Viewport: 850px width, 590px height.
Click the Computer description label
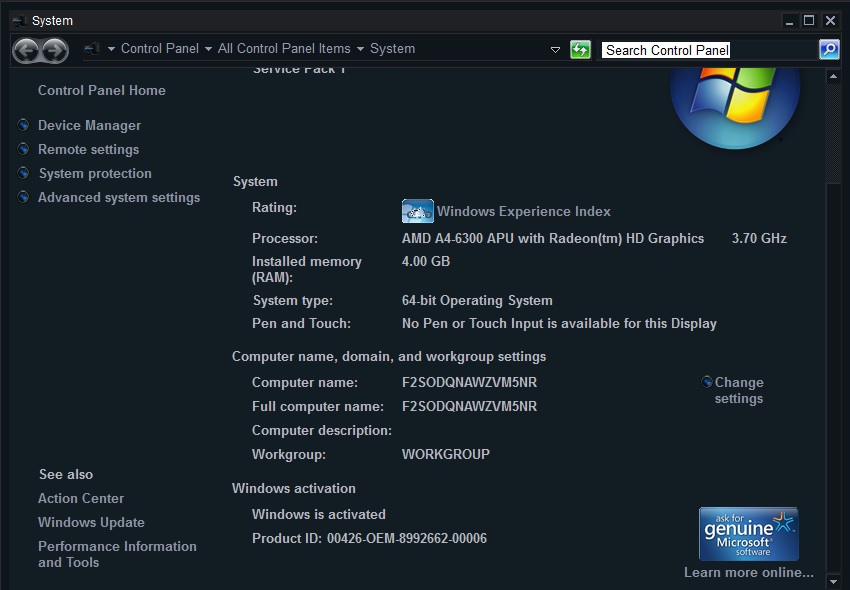tap(322, 430)
